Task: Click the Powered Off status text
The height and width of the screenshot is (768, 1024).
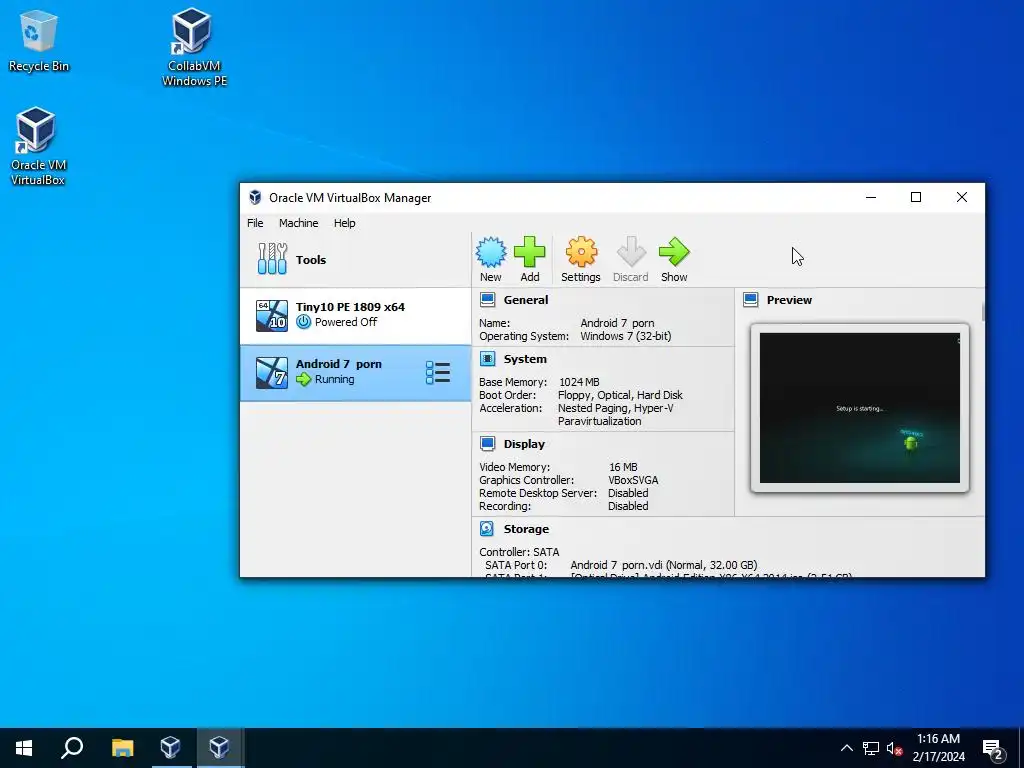Action: [x=346, y=322]
